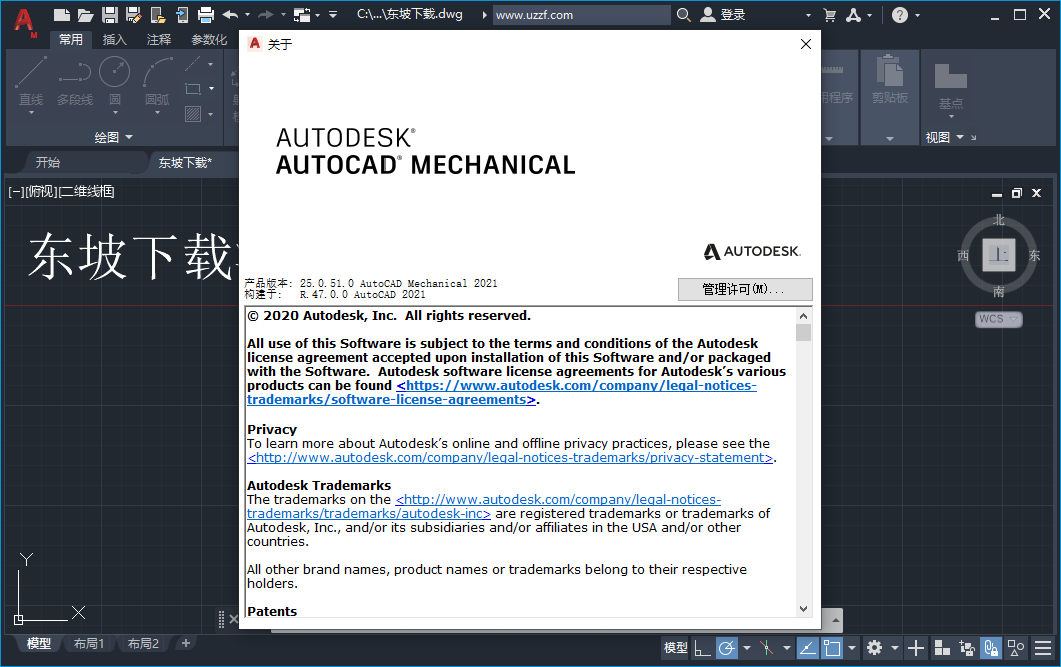The height and width of the screenshot is (667, 1061).
Task: Open status bar customization hamburger menu
Action: pos(1043,648)
